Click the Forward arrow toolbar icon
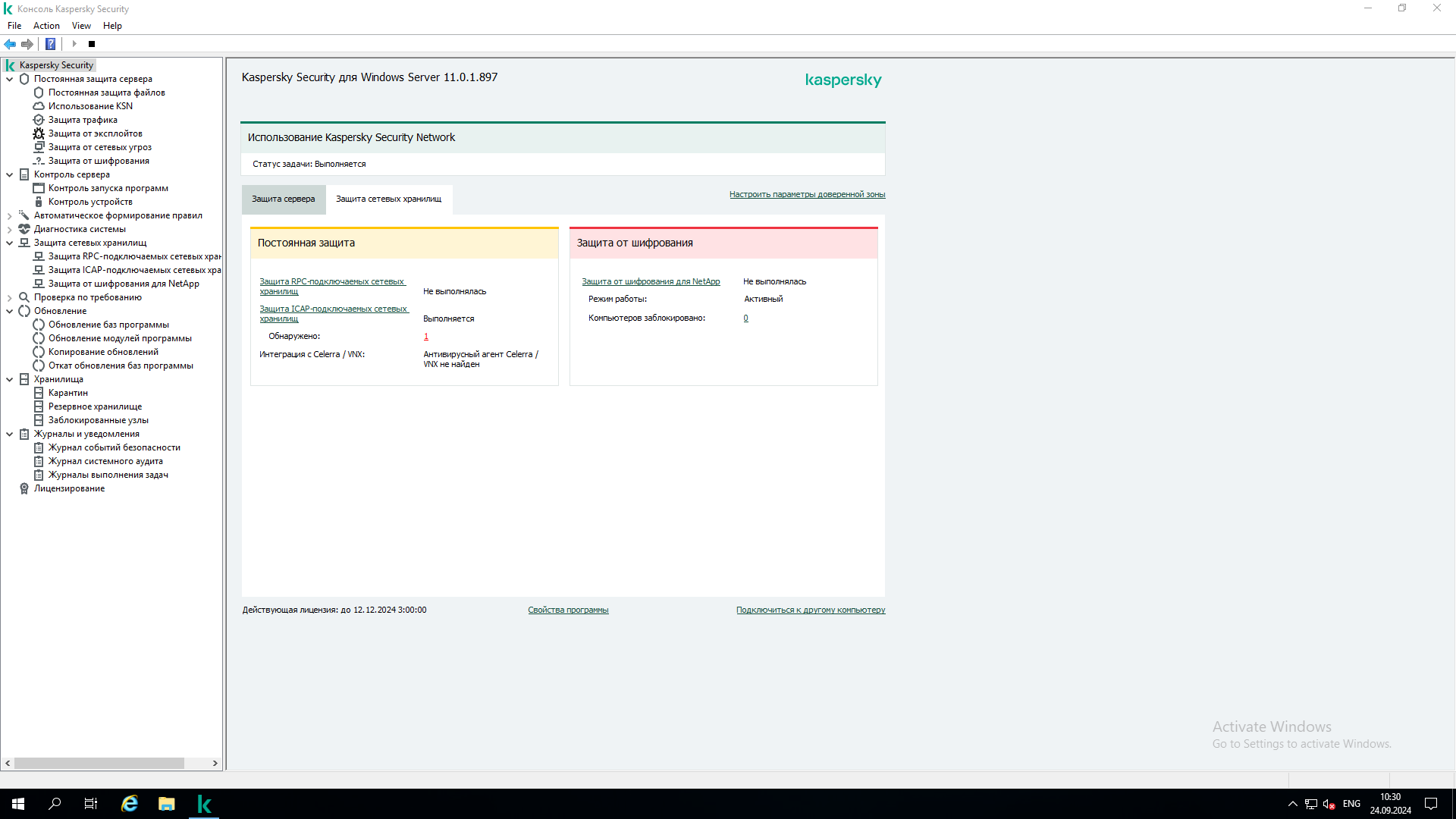 [x=27, y=44]
